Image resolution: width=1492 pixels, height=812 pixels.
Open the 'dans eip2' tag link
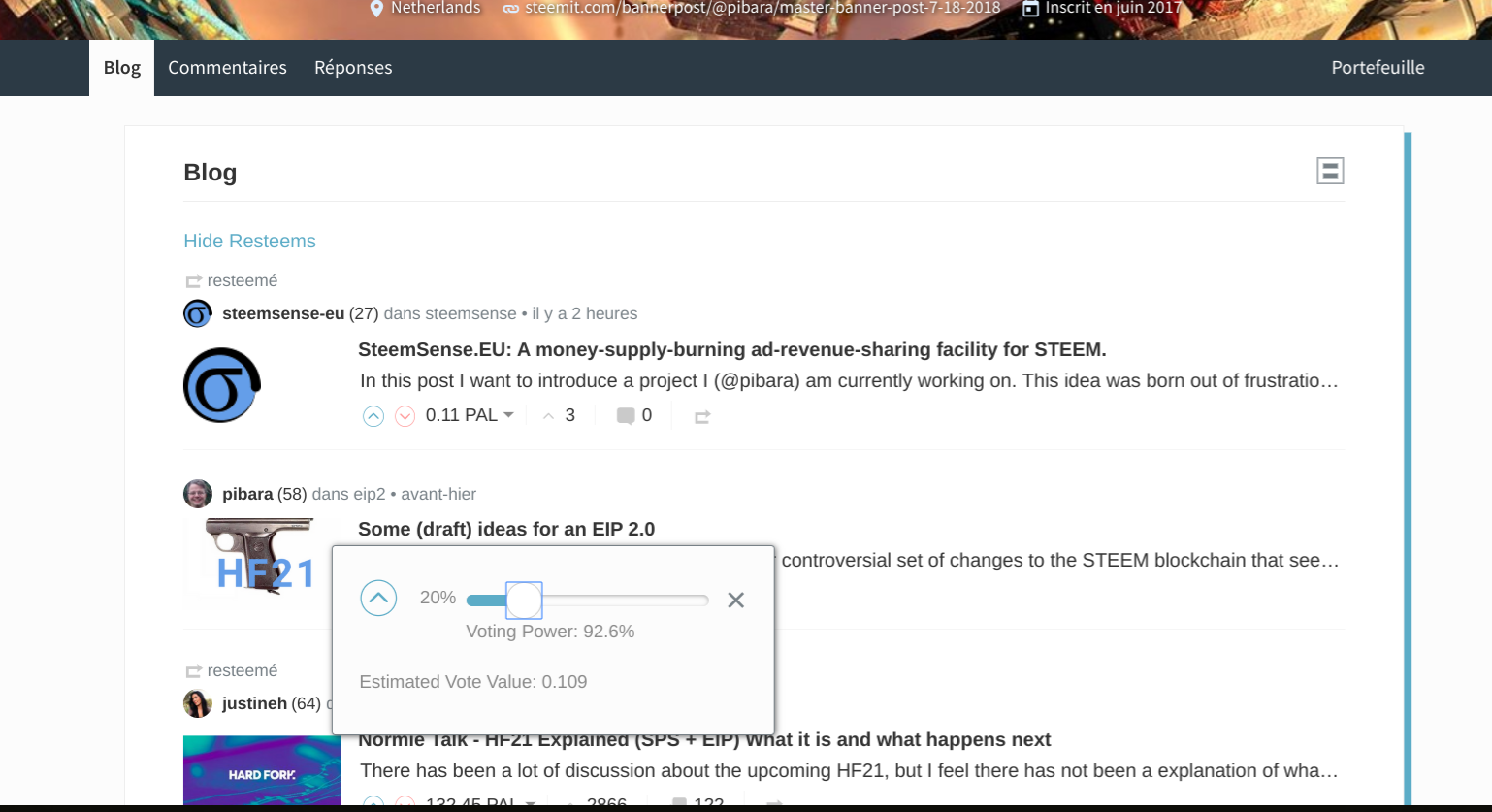(348, 494)
